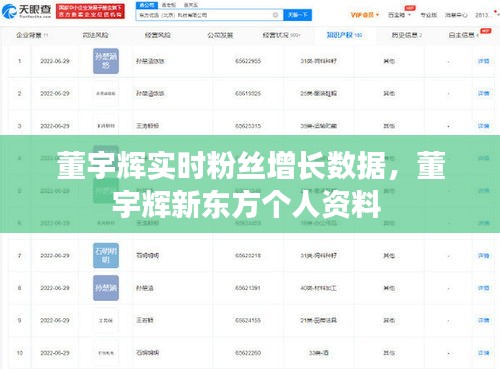Click the trademark name in row 7
Viewport: 500px width, 369px height.
147,256
